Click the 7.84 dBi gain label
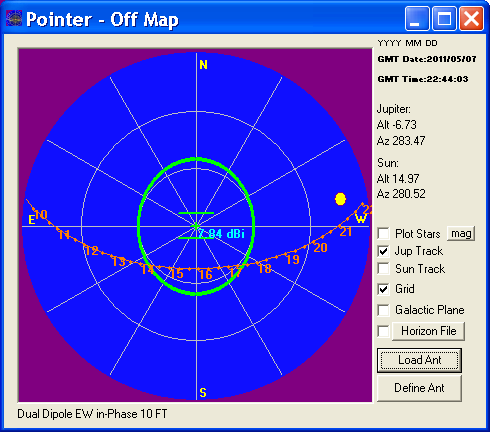This screenshot has width=490, height=432. 221,234
